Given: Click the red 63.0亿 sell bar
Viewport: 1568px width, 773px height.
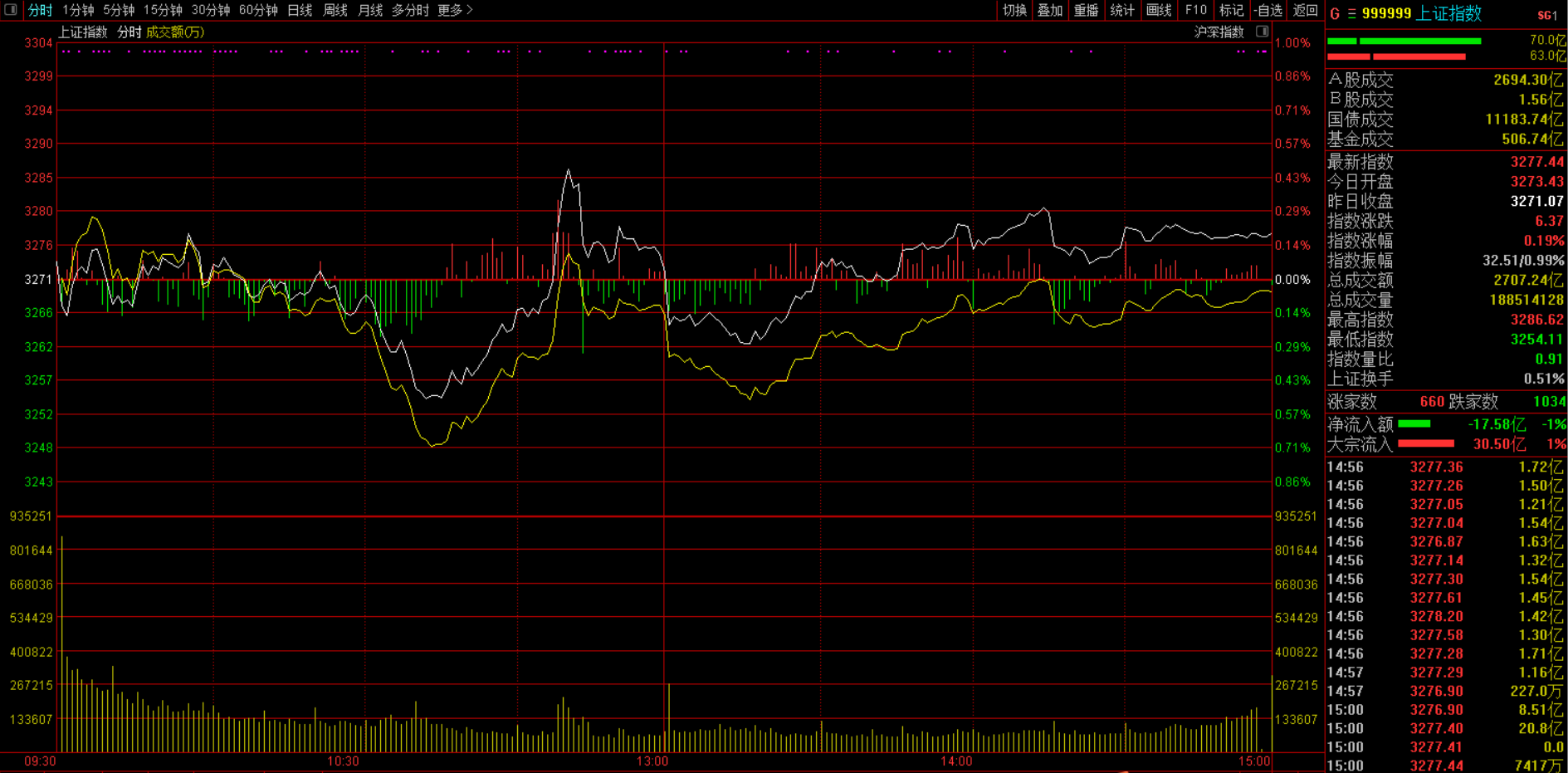Looking at the screenshot, I should coord(1396,56).
